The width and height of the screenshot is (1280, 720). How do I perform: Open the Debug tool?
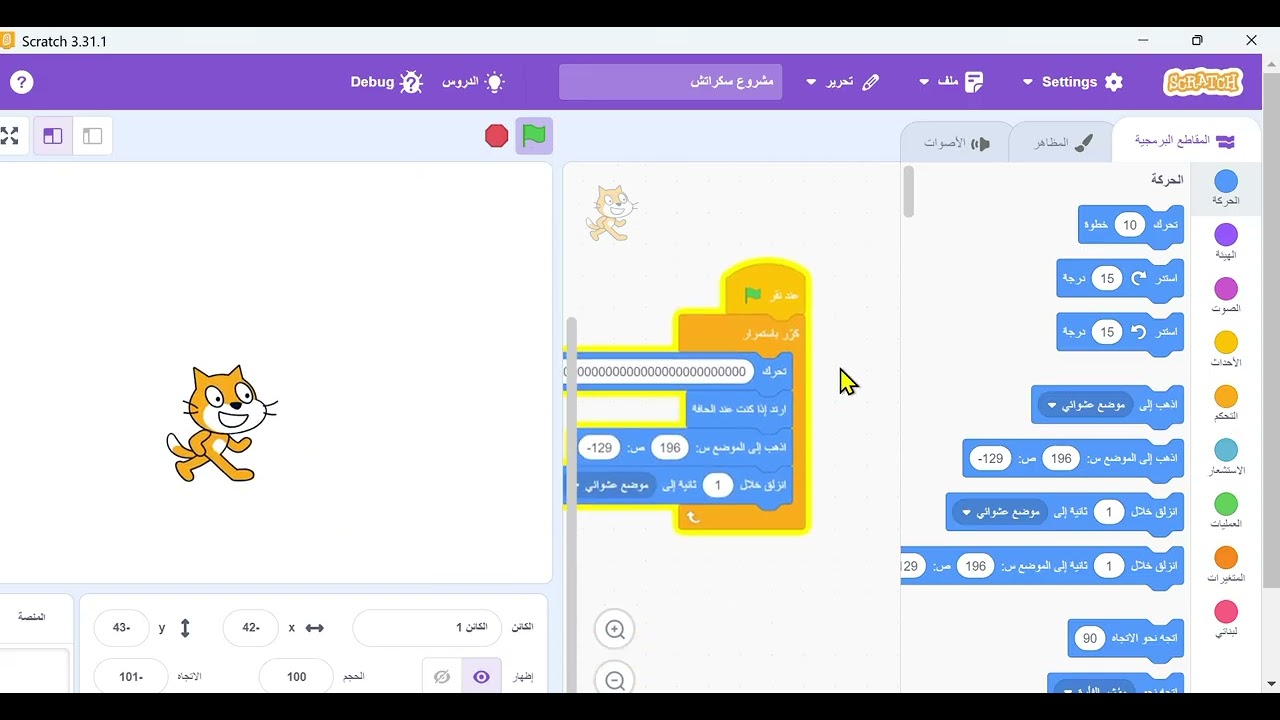click(386, 82)
